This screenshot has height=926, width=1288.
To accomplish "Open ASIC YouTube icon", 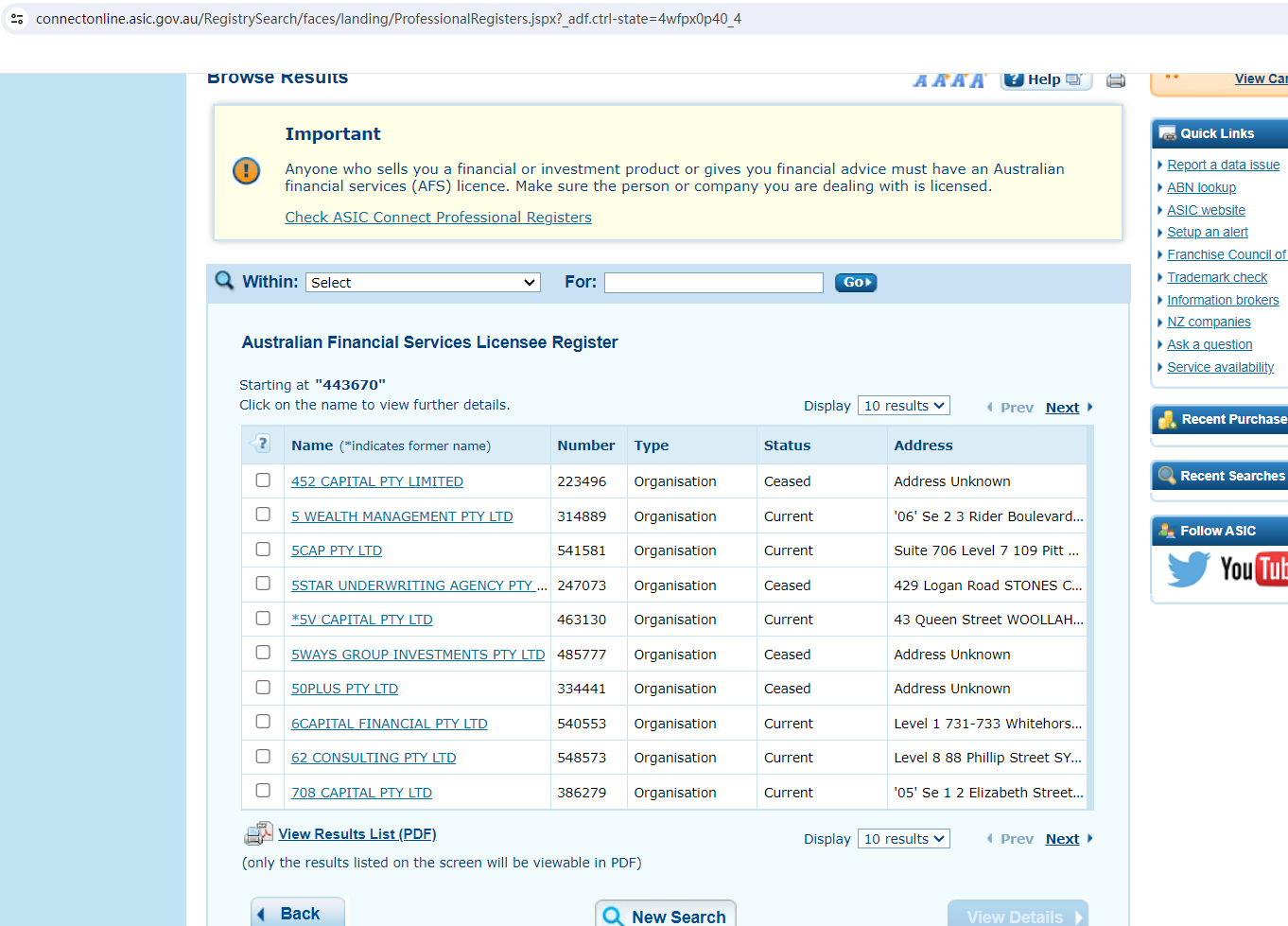I will click(1254, 568).
